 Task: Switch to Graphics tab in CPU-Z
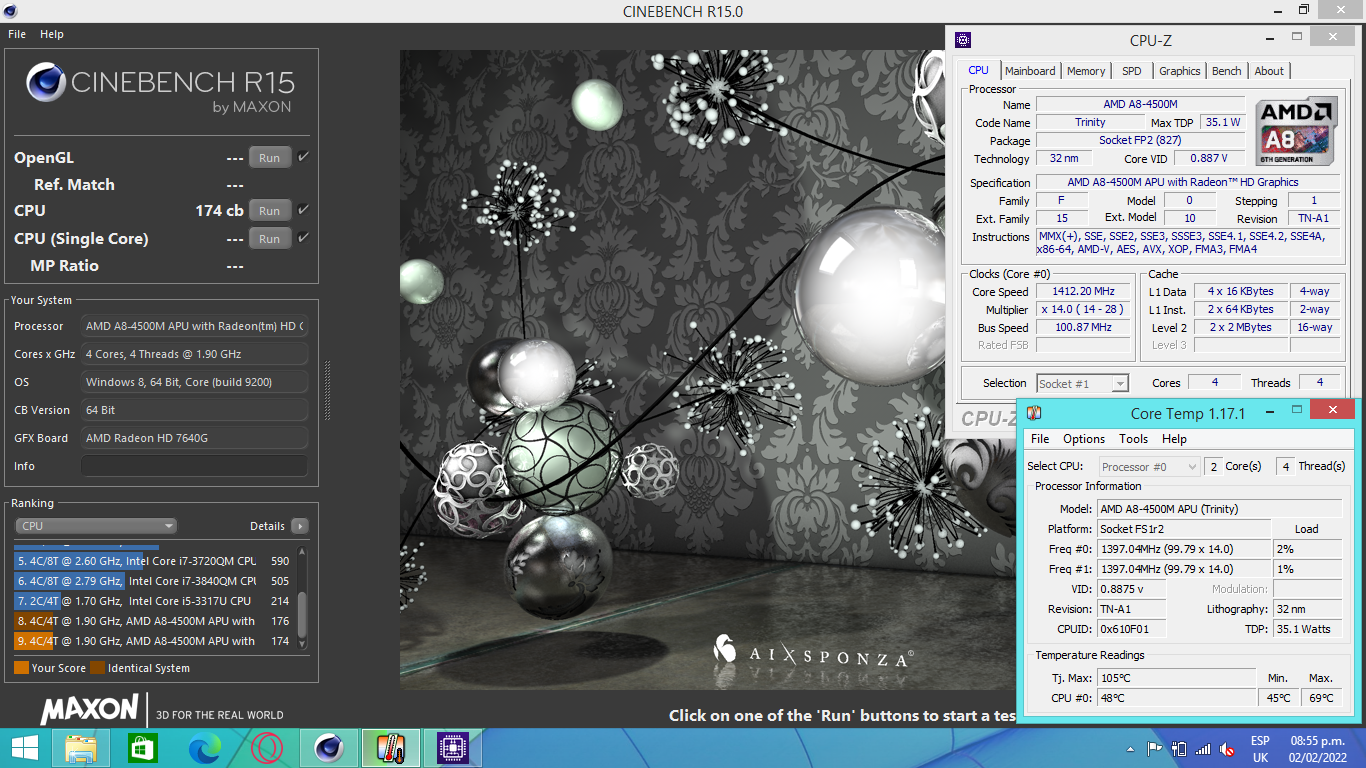coord(1180,71)
